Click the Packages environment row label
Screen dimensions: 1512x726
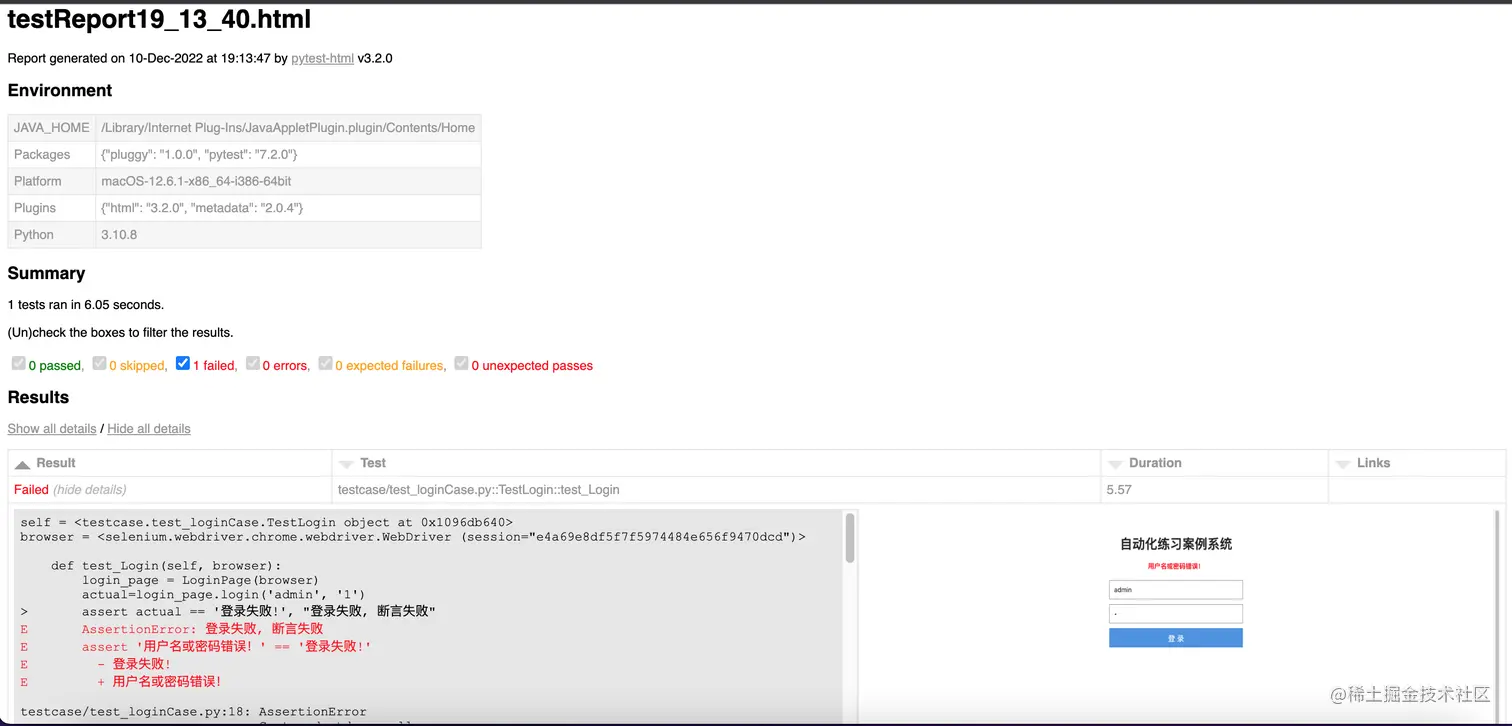[x=42, y=155]
